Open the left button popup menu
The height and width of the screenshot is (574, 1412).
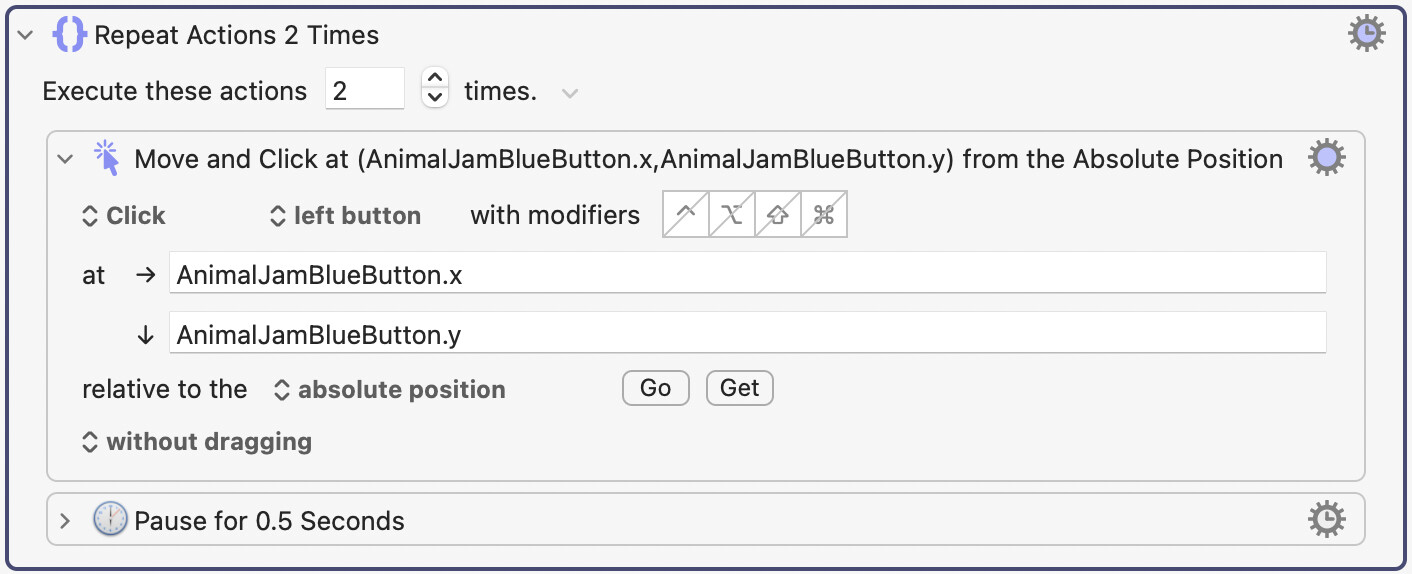(346, 216)
